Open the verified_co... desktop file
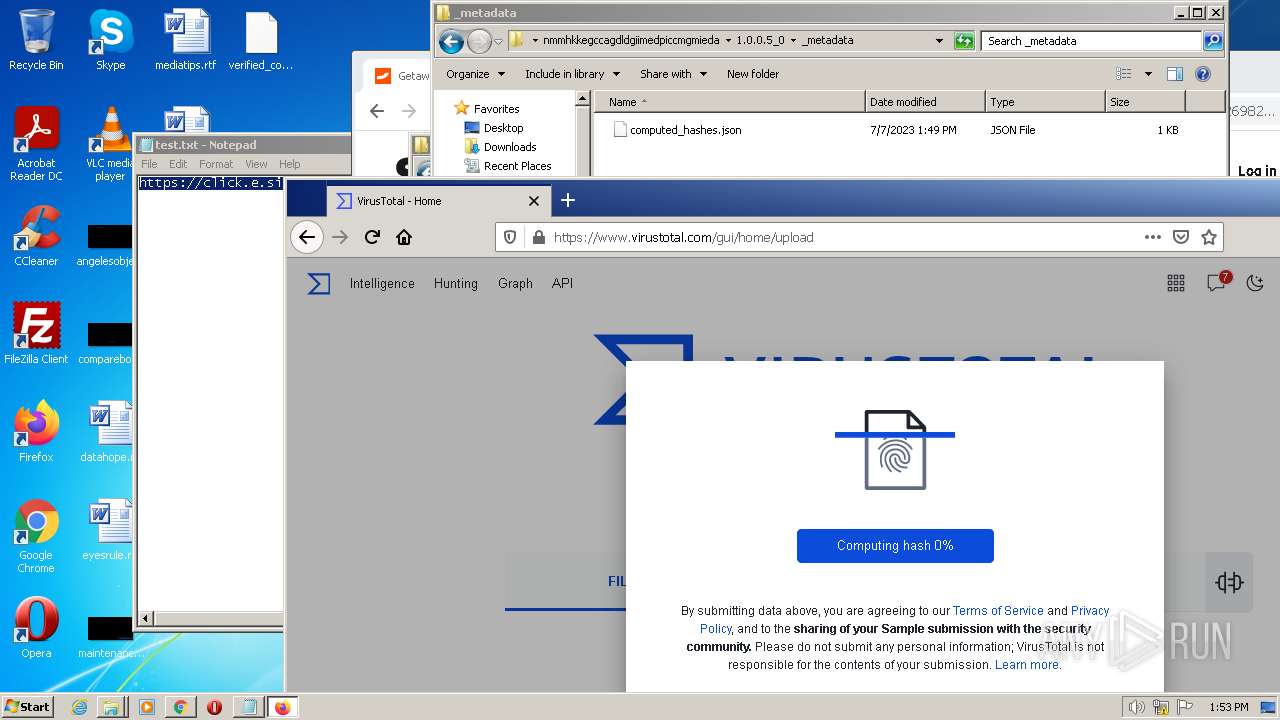Screen dimensions: 1280x720 click(261, 40)
